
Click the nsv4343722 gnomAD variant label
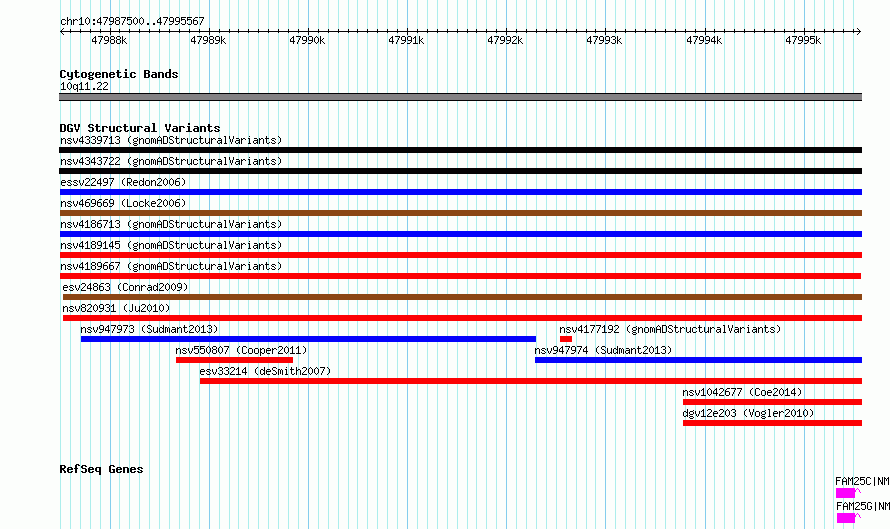coord(171,161)
